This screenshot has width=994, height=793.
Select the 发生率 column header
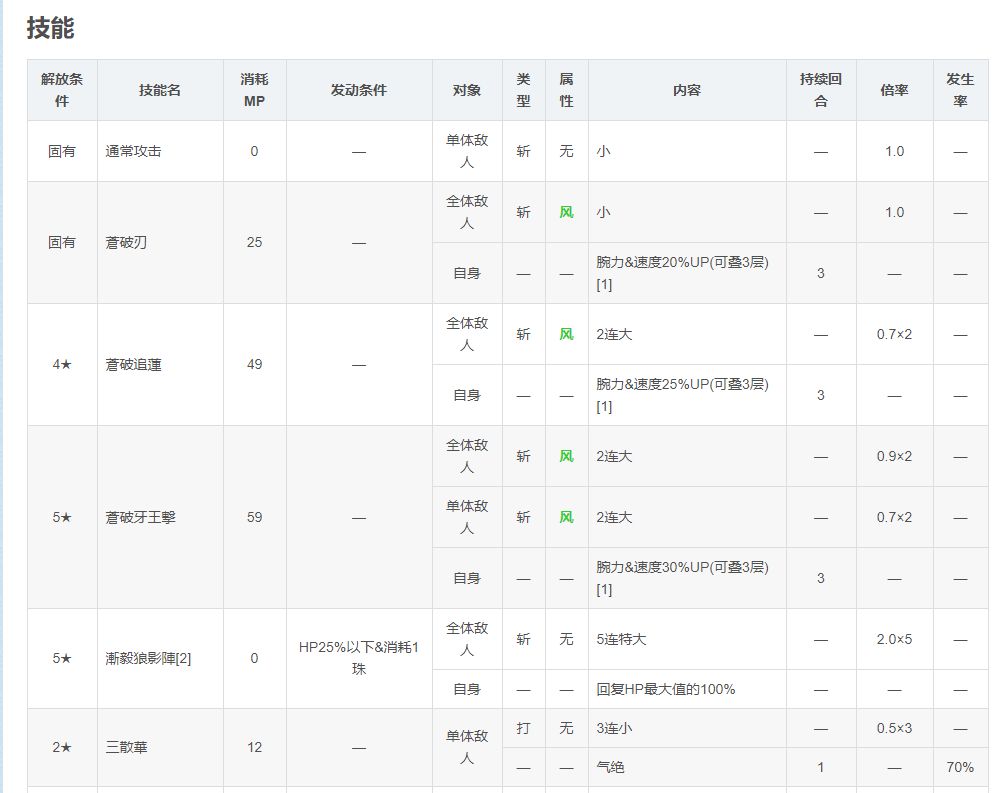[x=960, y=90]
